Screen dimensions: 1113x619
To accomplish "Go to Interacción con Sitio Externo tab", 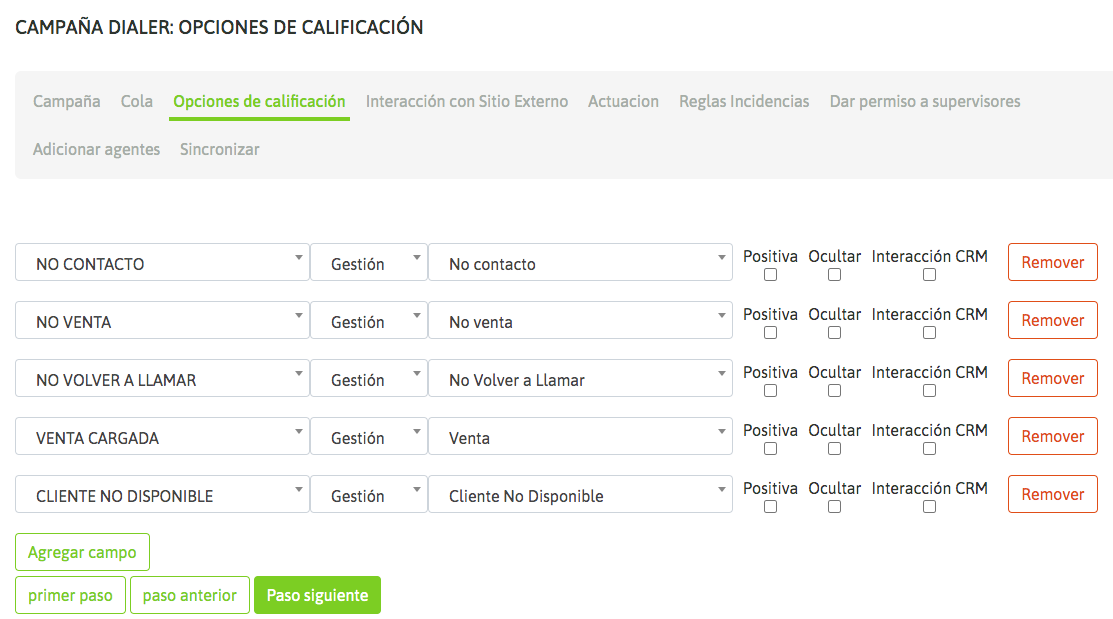I will (x=467, y=101).
